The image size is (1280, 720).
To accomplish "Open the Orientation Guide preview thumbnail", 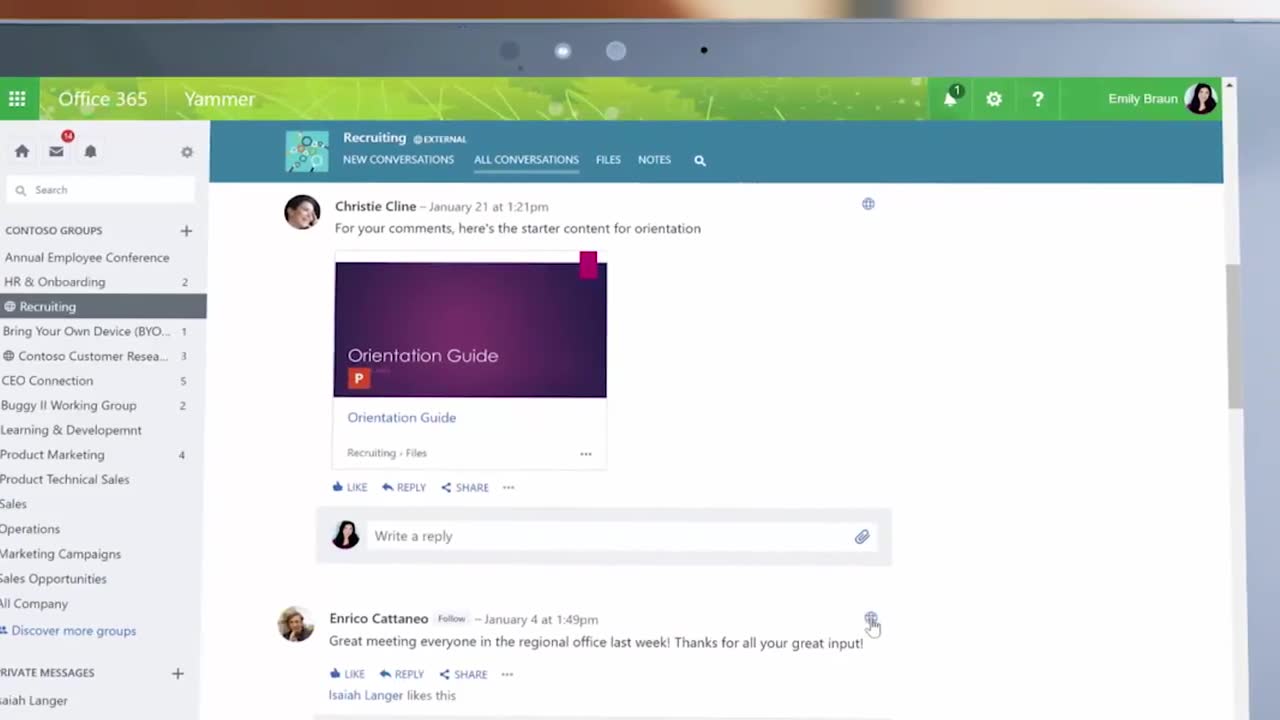I will pyautogui.click(x=470, y=329).
